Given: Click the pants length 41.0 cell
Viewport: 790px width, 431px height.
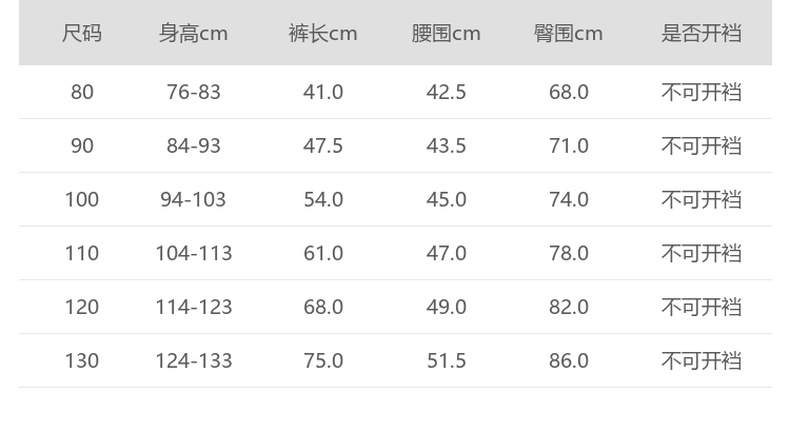Looking at the screenshot, I should pyautogui.click(x=323, y=92).
